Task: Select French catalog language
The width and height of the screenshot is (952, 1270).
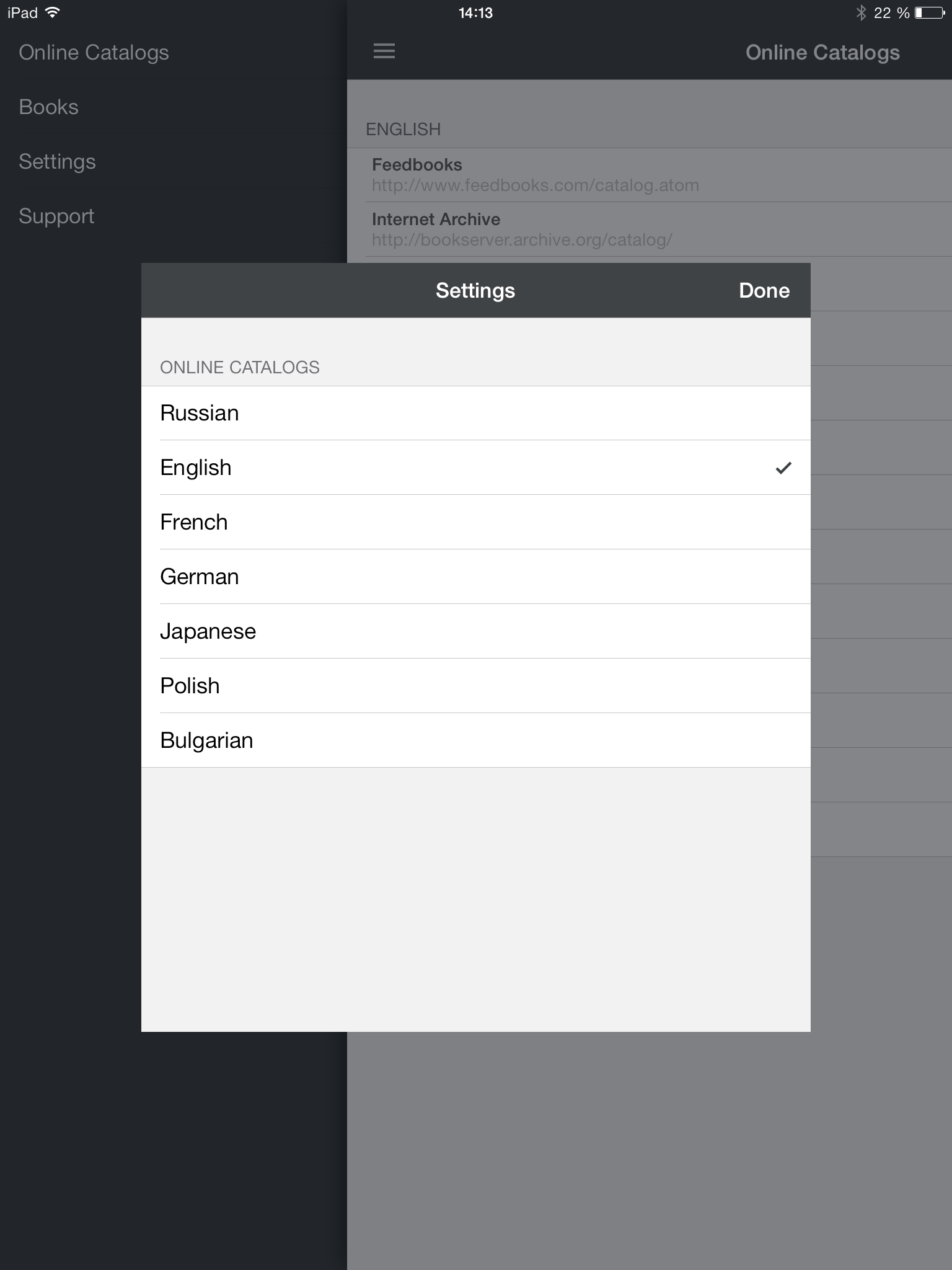Action: 476,522
